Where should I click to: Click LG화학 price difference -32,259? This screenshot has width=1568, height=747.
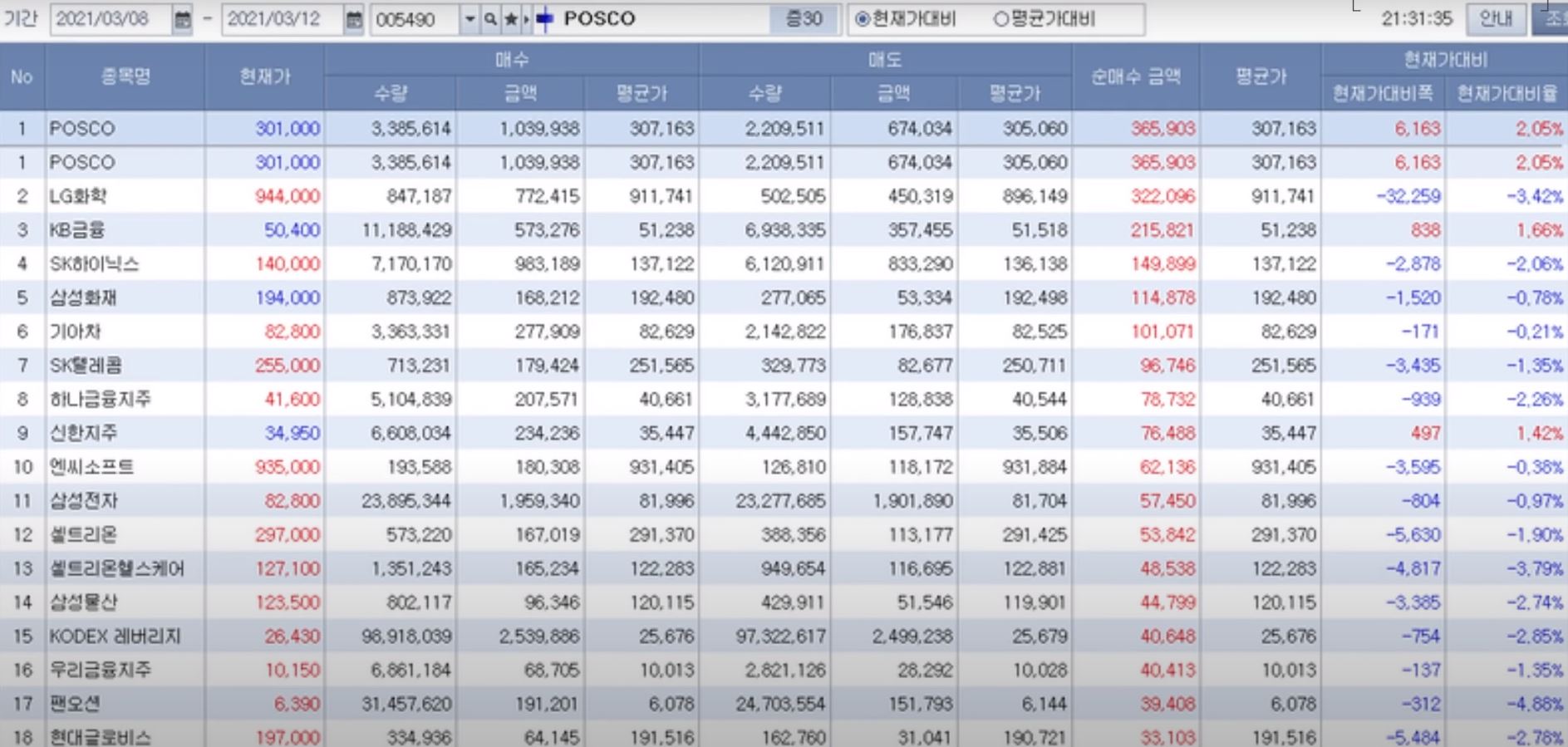click(1408, 196)
